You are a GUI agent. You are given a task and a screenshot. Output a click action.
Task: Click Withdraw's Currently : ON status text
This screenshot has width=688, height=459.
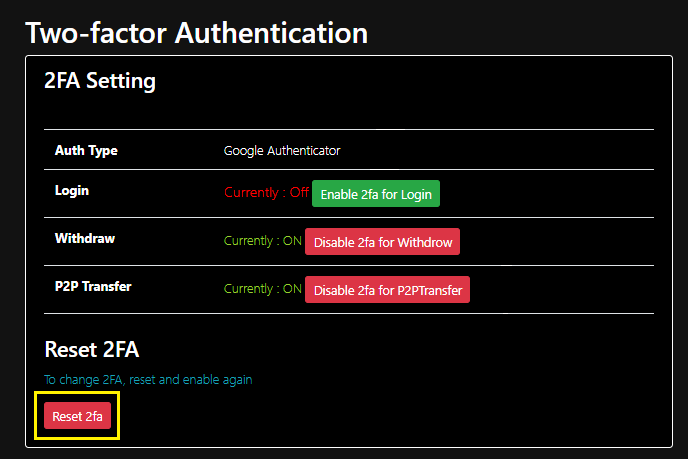[x=262, y=241]
